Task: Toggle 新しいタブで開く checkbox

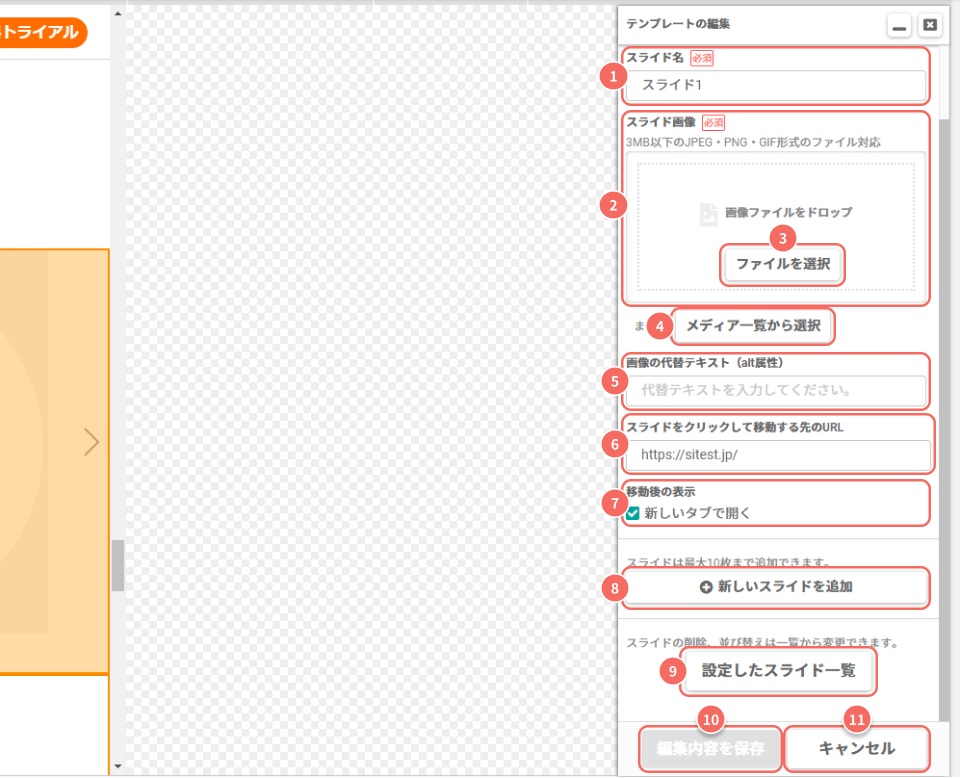Action: tap(633, 513)
